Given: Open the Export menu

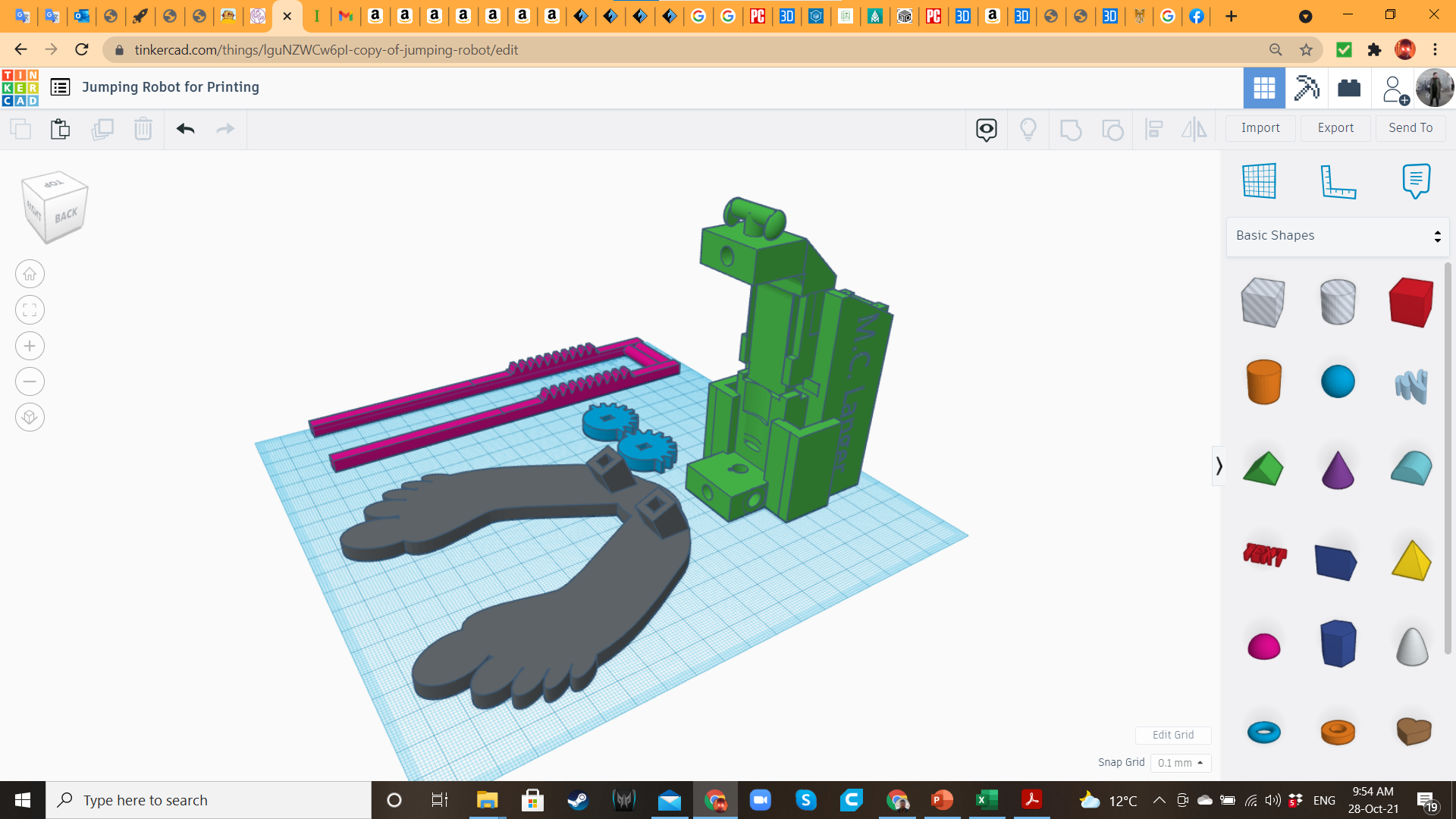Looking at the screenshot, I should pyautogui.click(x=1335, y=128).
